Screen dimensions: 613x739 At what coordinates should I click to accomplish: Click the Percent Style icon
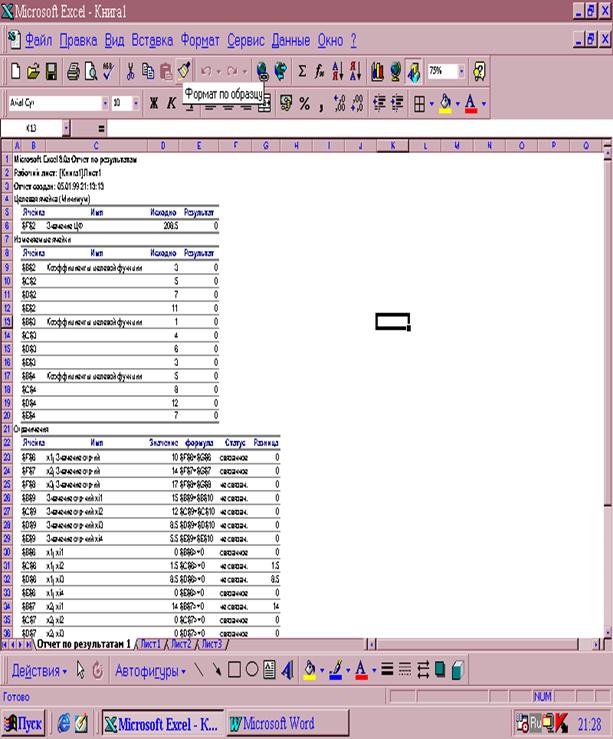point(304,104)
